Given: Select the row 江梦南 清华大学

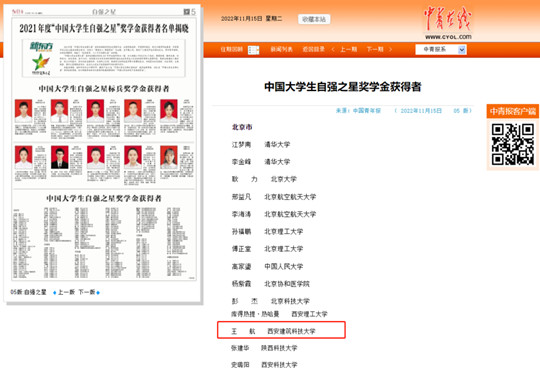Looking at the screenshot, I should [x=261, y=145].
